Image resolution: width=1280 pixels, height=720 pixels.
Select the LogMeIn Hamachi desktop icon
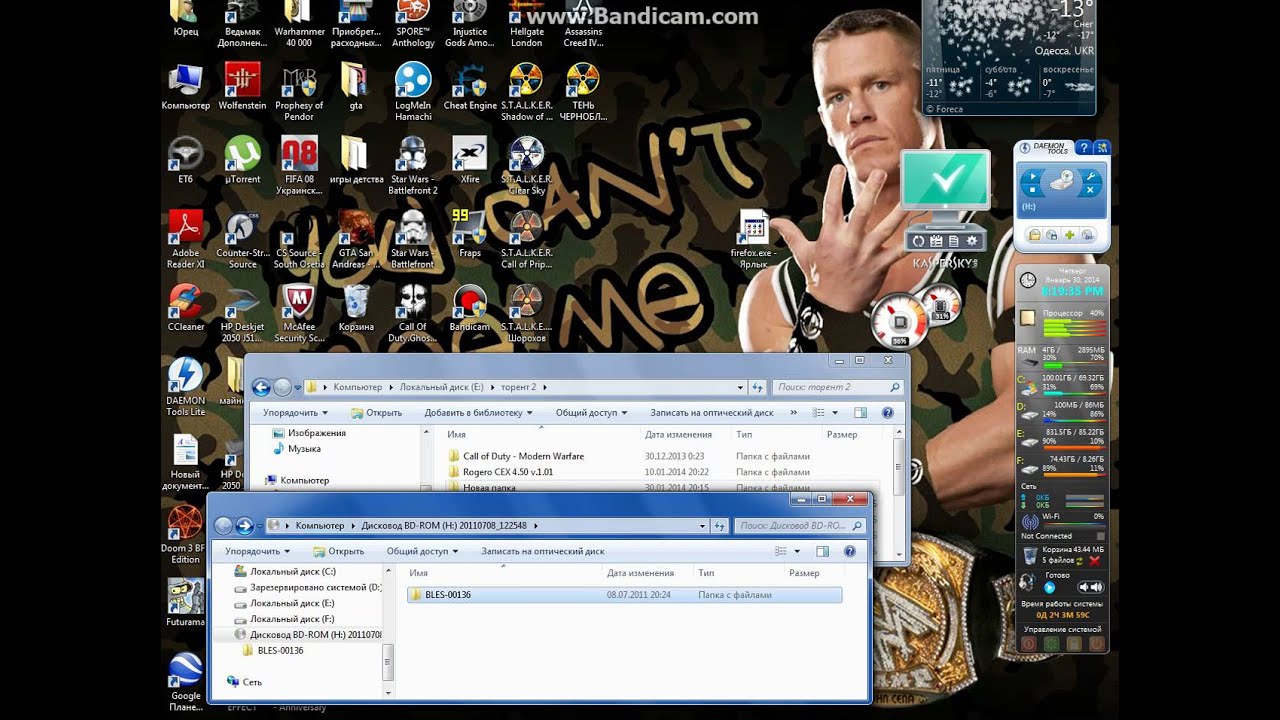pos(413,92)
